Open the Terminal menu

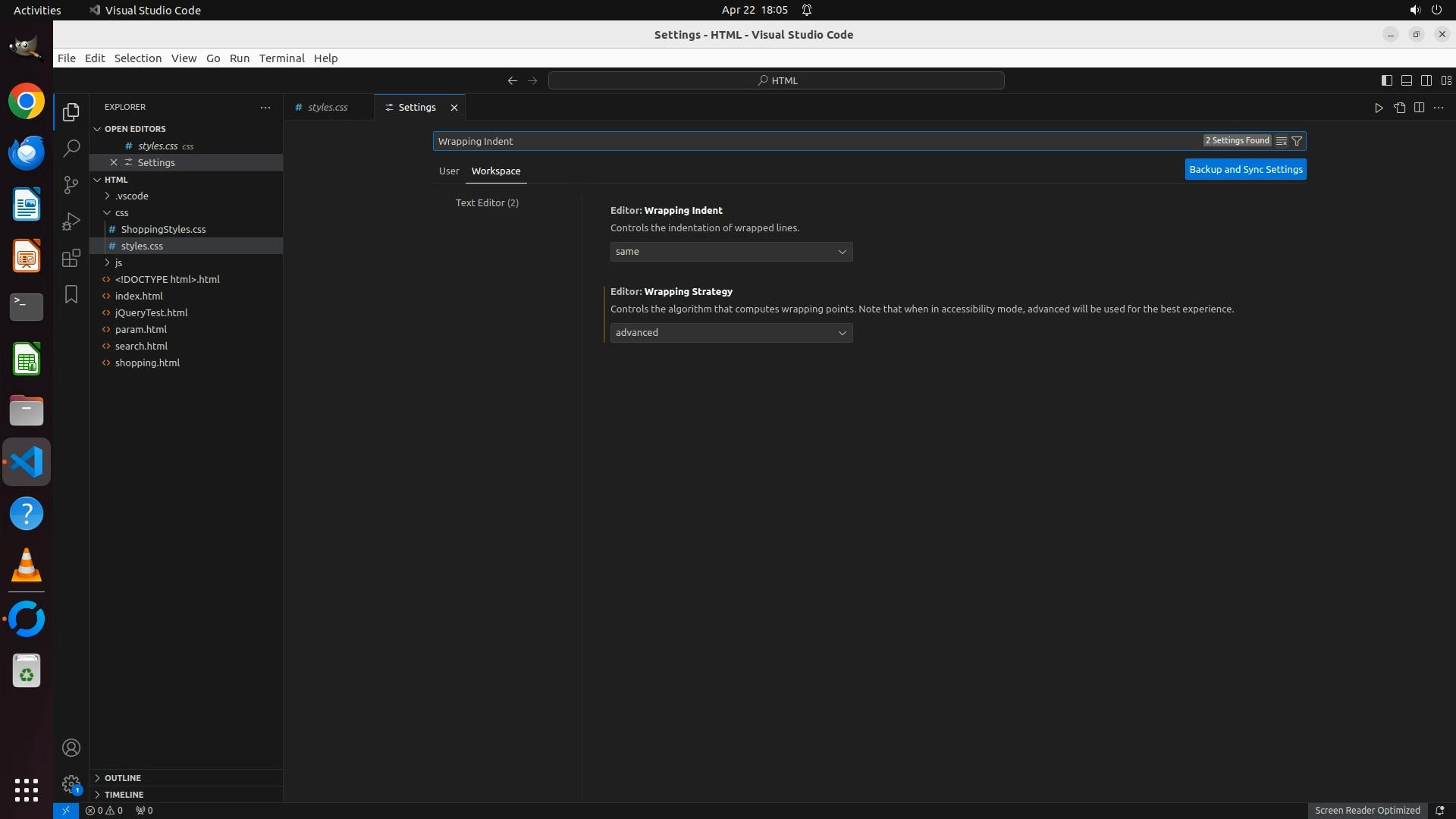[281, 58]
